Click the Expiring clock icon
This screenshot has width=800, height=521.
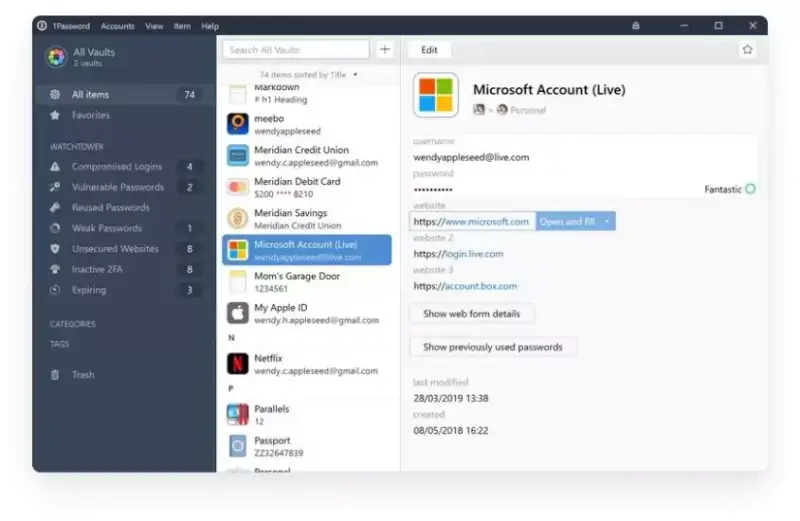(55, 290)
